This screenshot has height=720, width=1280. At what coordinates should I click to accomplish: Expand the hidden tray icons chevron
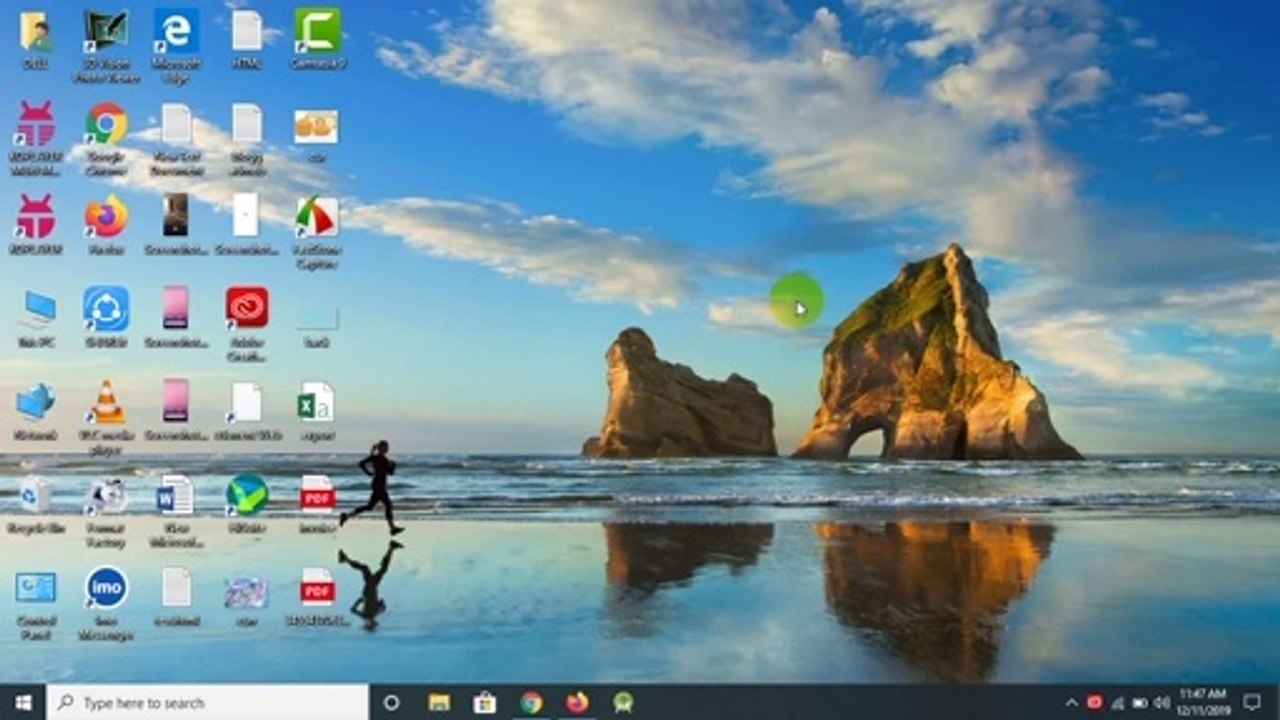click(x=1073, y=703)
